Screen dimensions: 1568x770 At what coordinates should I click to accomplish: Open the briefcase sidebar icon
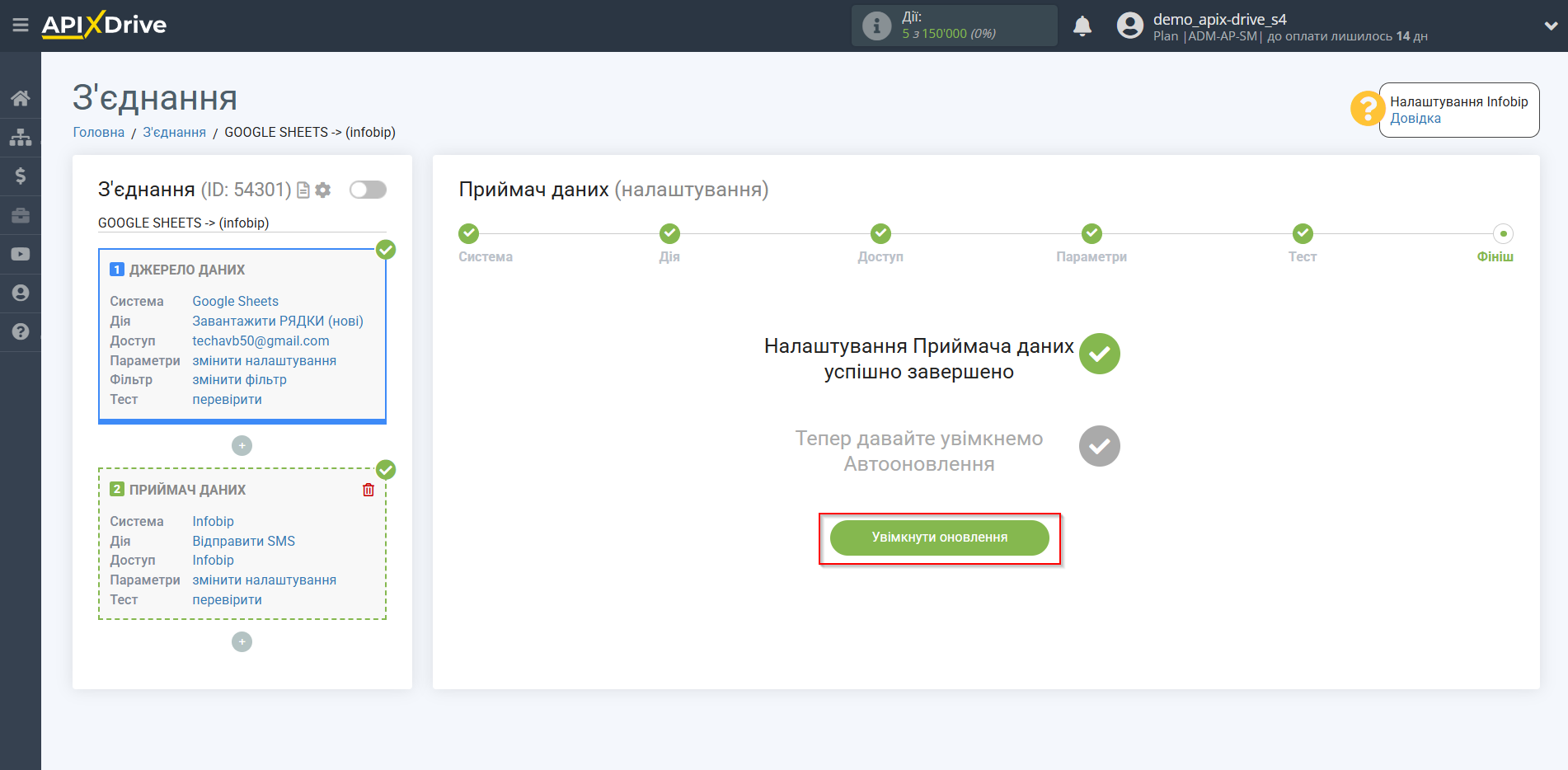point(21,215)
